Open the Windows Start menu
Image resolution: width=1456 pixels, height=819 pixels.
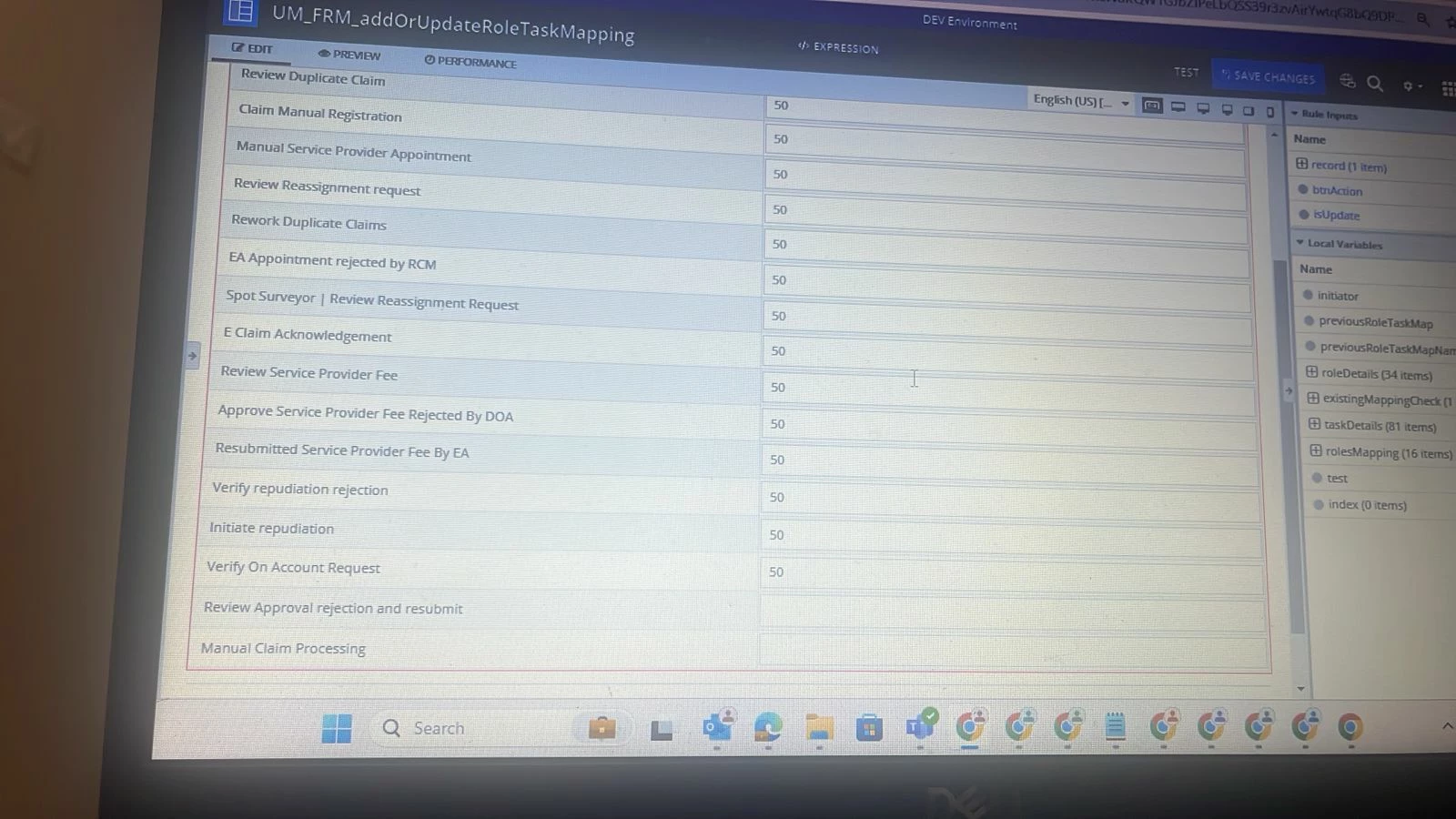[337, 728]
